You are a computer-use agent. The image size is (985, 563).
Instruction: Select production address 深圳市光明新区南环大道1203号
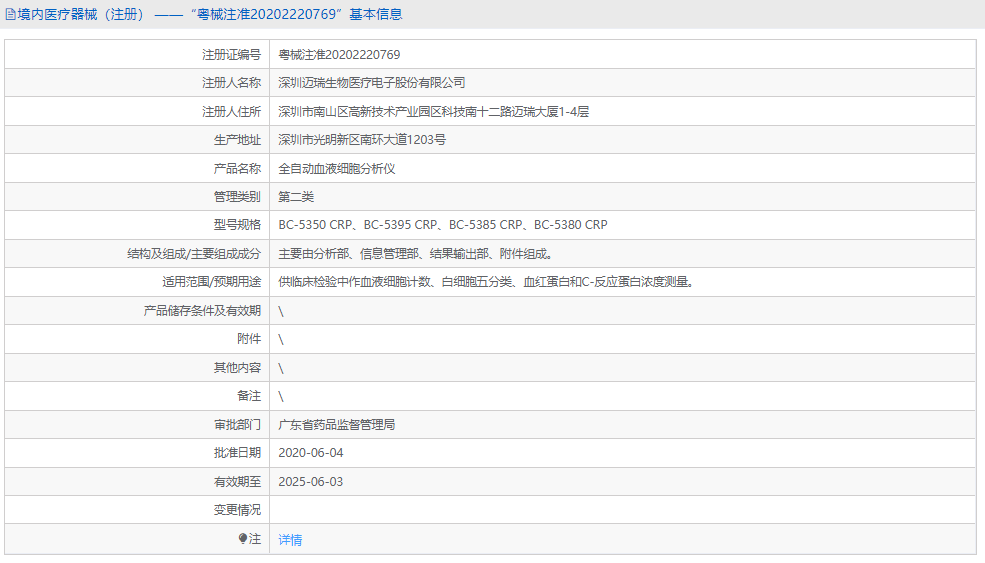click(362, 140)
